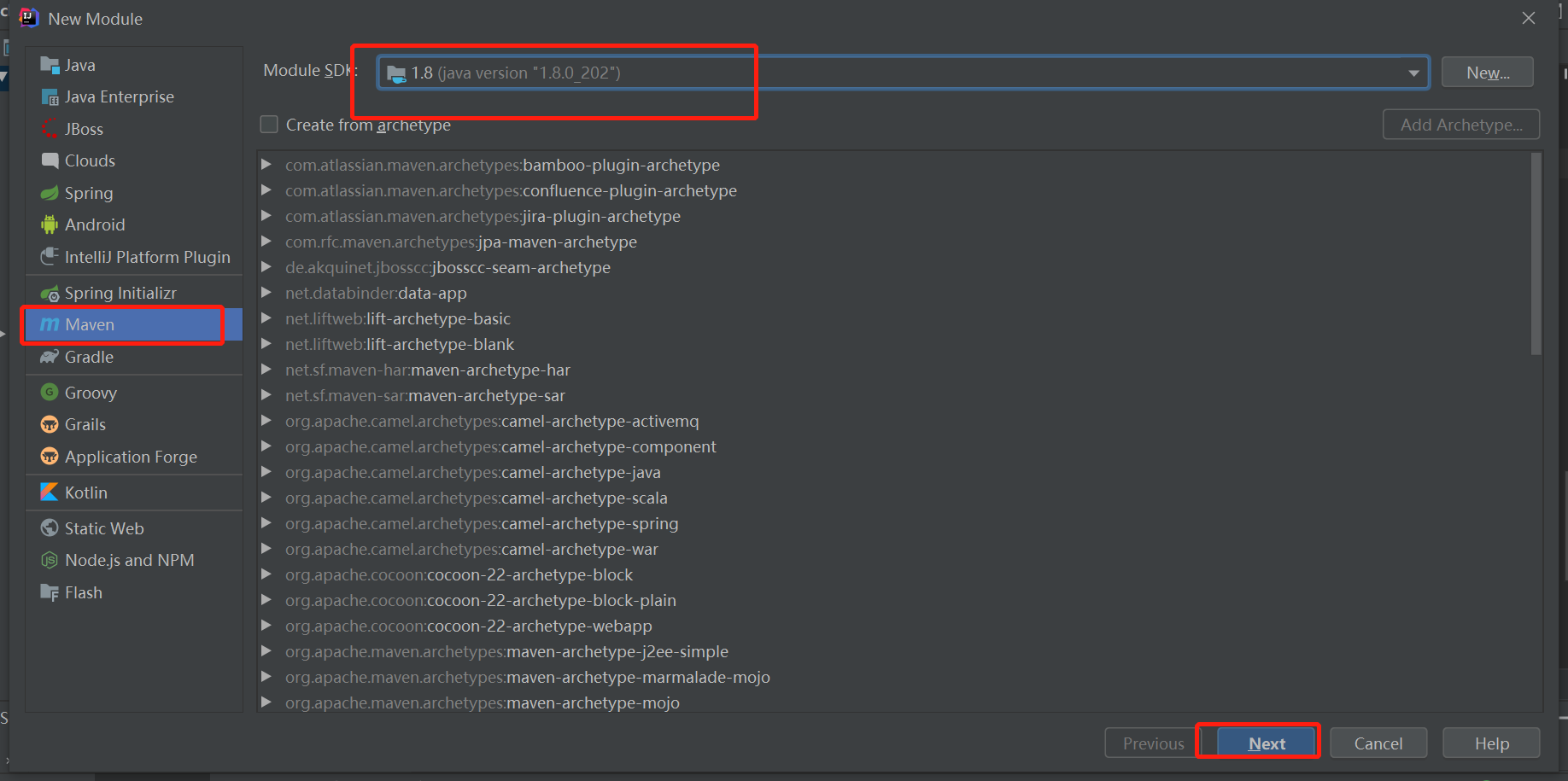The height and width of the screenshot is (781, 1568).
Task: Close the New Module dialog
Action: [1529, 18]
